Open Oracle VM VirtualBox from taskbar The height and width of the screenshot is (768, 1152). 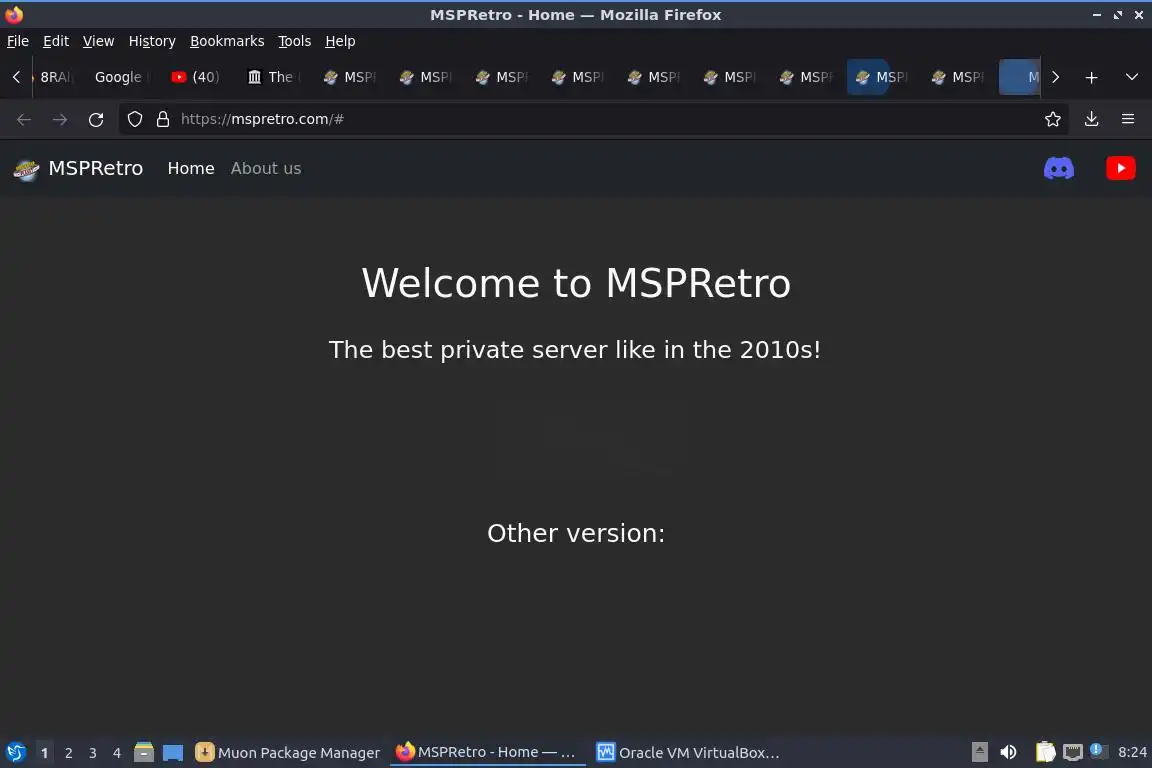(688, 753)
